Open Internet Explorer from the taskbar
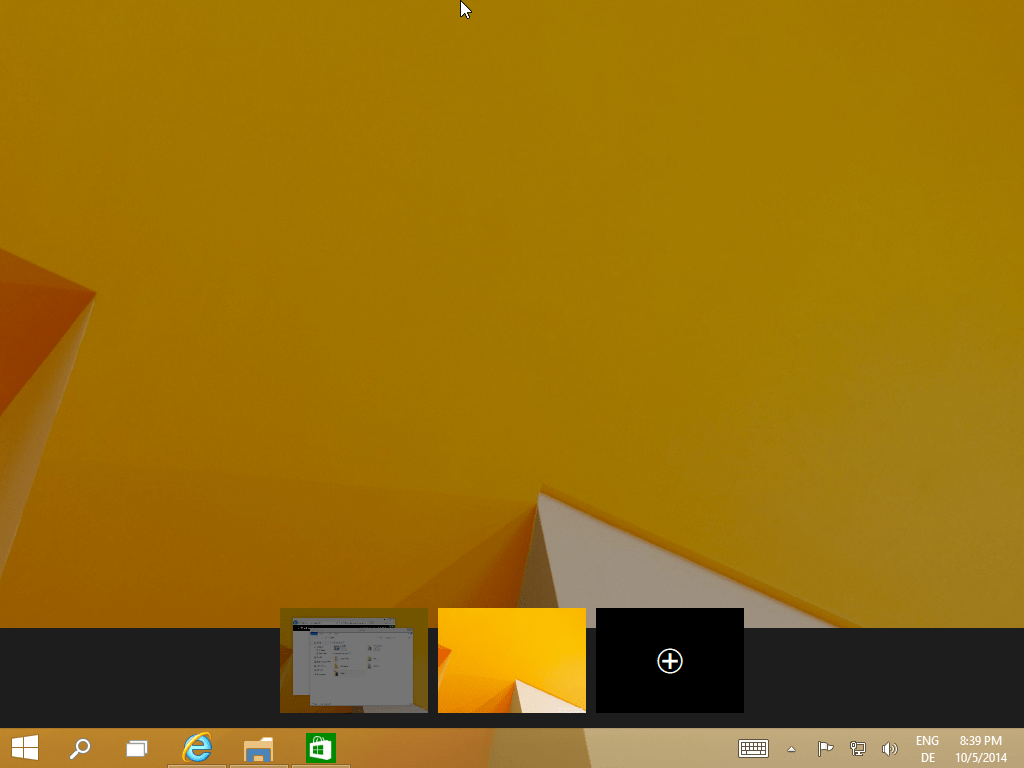Image resolution: width=1024 pixels, height=768 pixels. point(196,748)
